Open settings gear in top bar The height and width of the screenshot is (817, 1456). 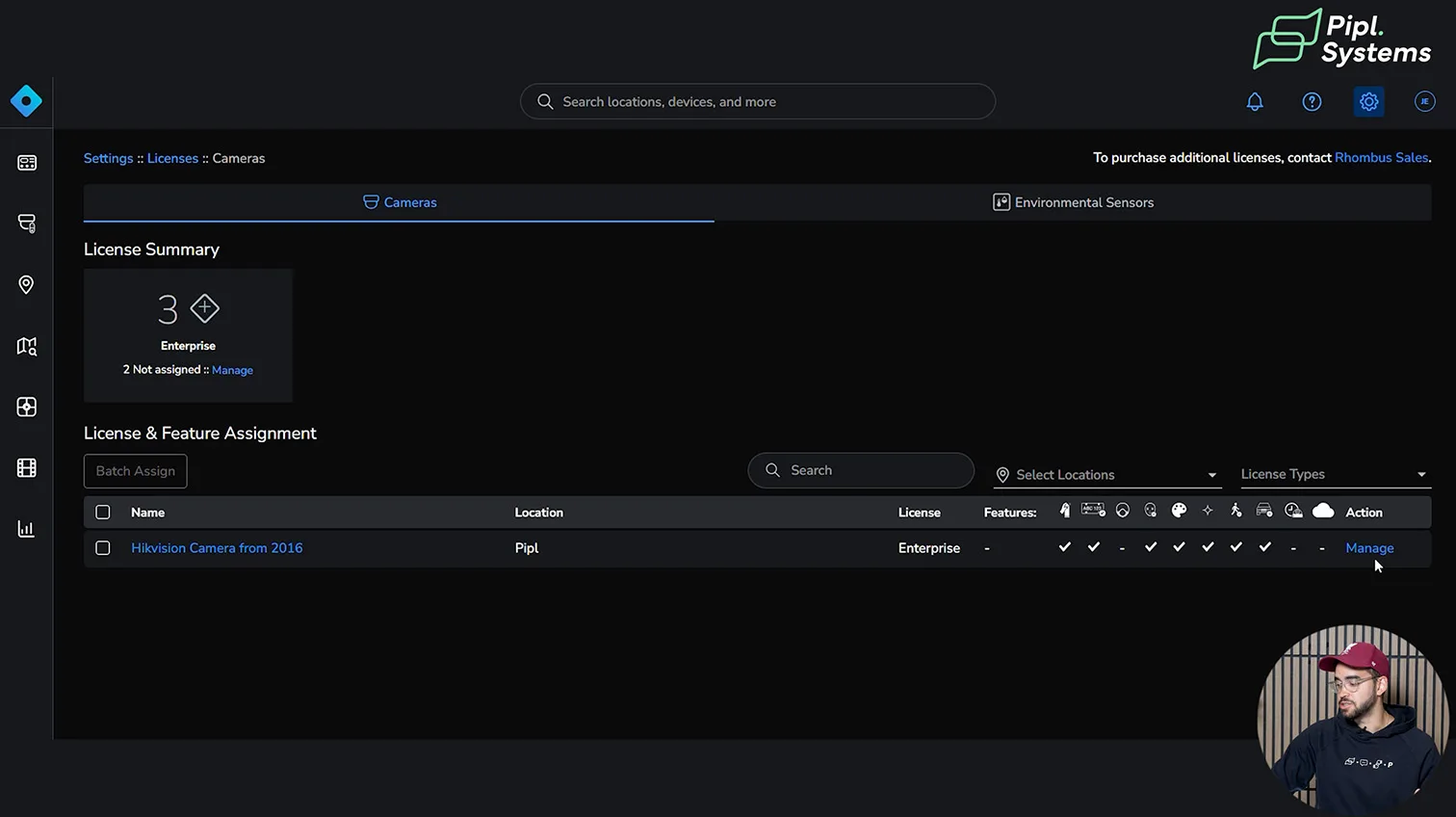pyautogui.click(x=1368, y=101)
